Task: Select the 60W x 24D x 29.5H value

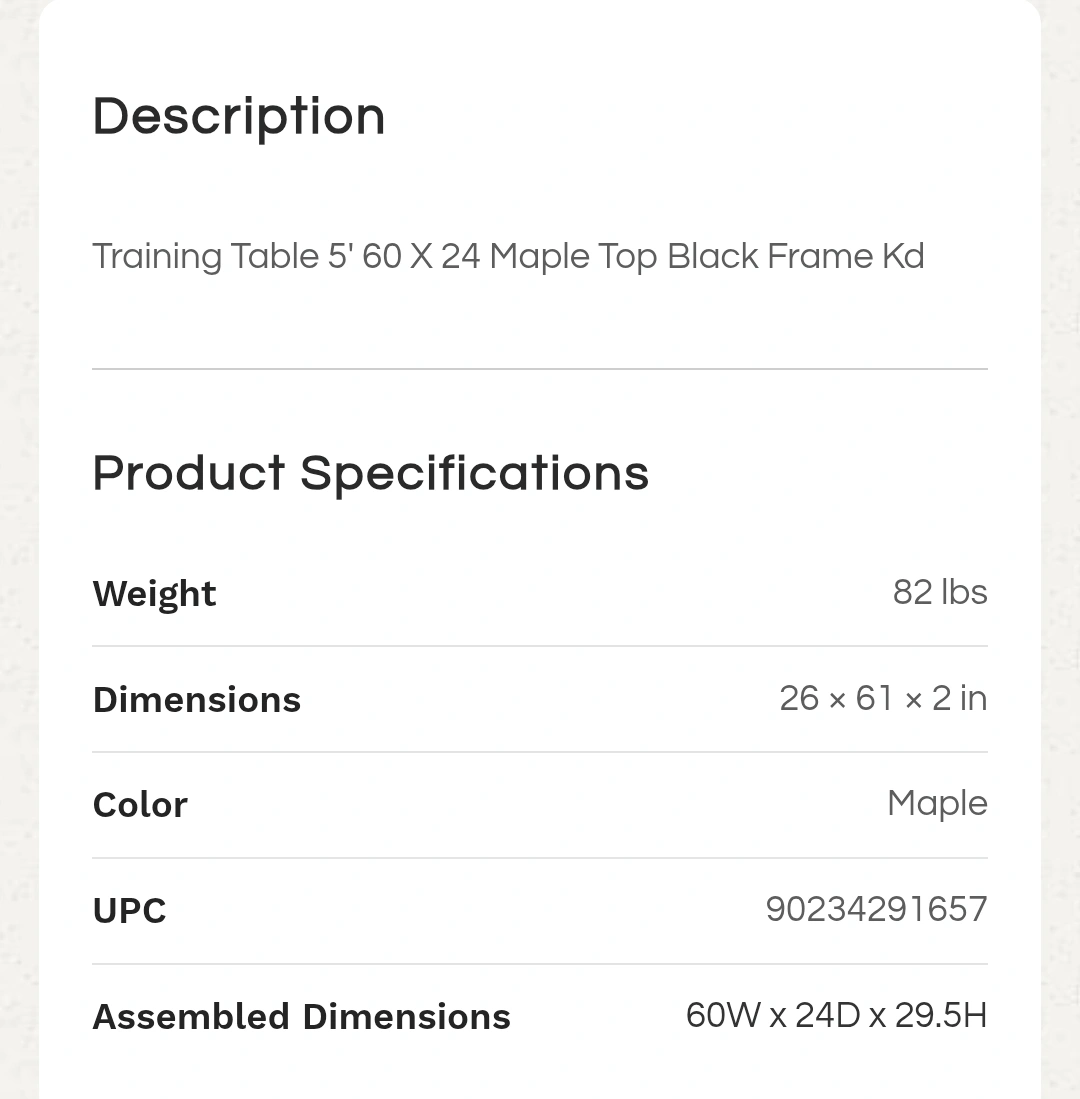Action: (836, 1015)
